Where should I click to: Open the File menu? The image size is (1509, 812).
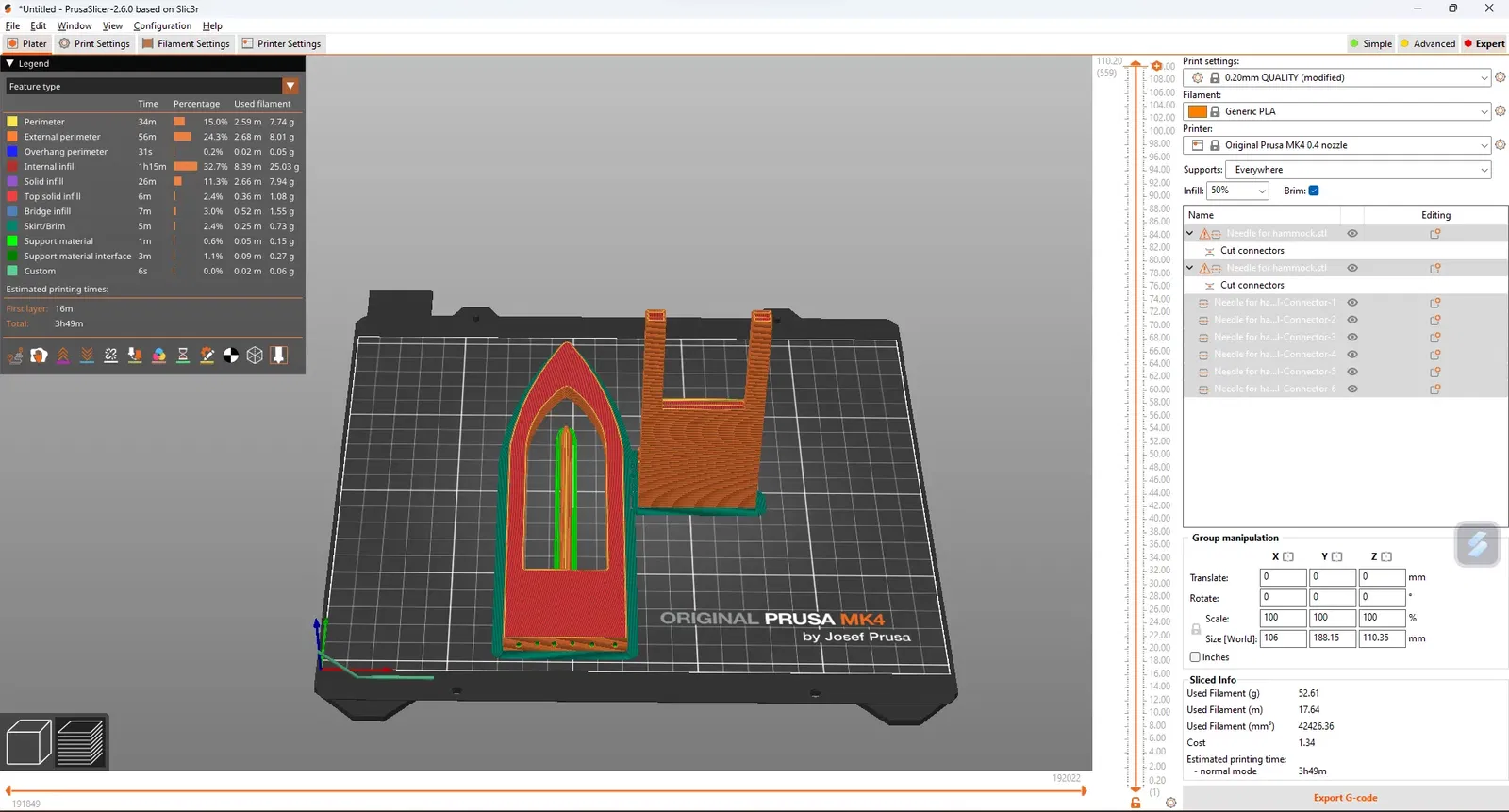point(12,25)
